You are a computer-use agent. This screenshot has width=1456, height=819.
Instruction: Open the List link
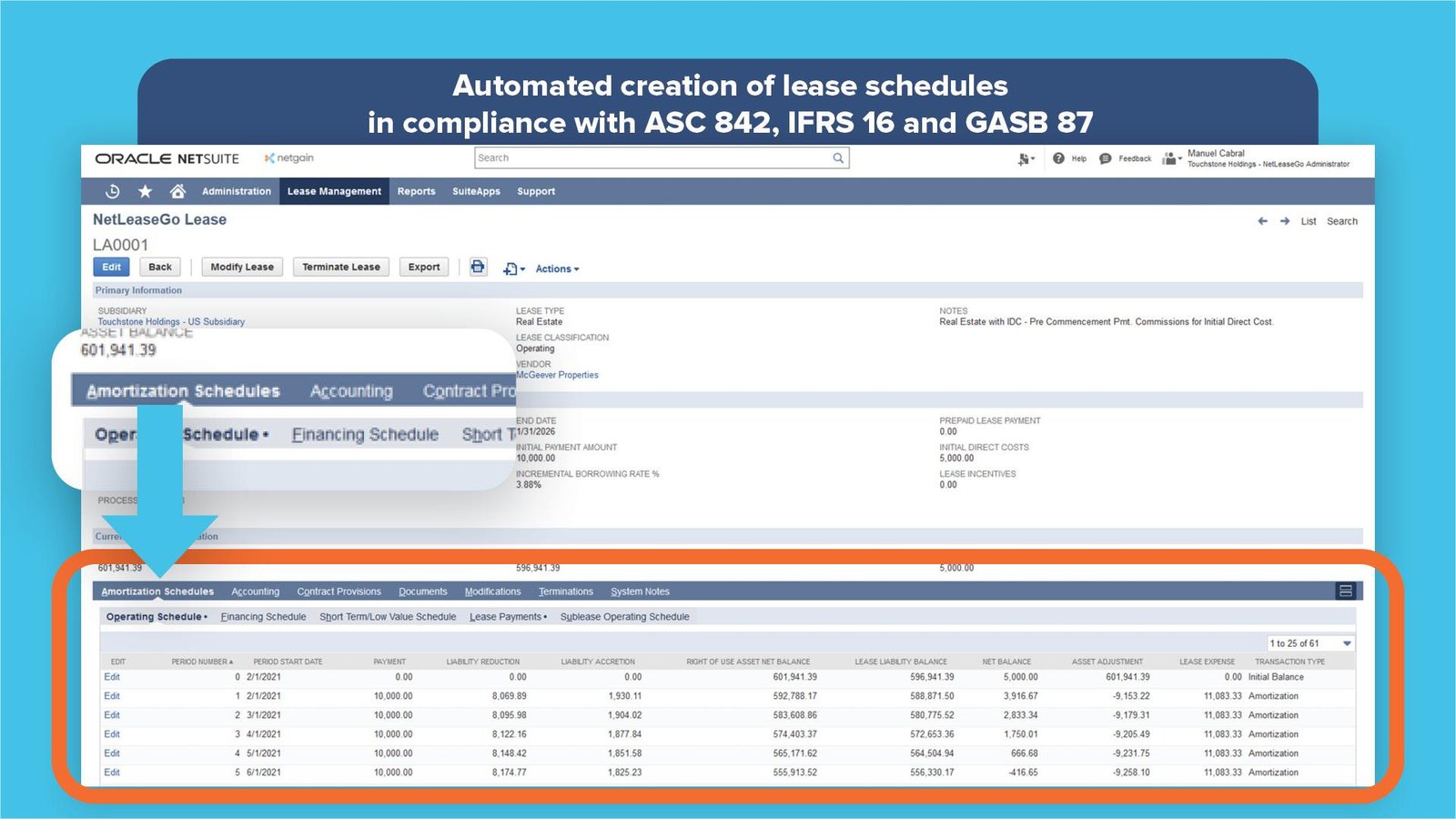coord(1309,221)
